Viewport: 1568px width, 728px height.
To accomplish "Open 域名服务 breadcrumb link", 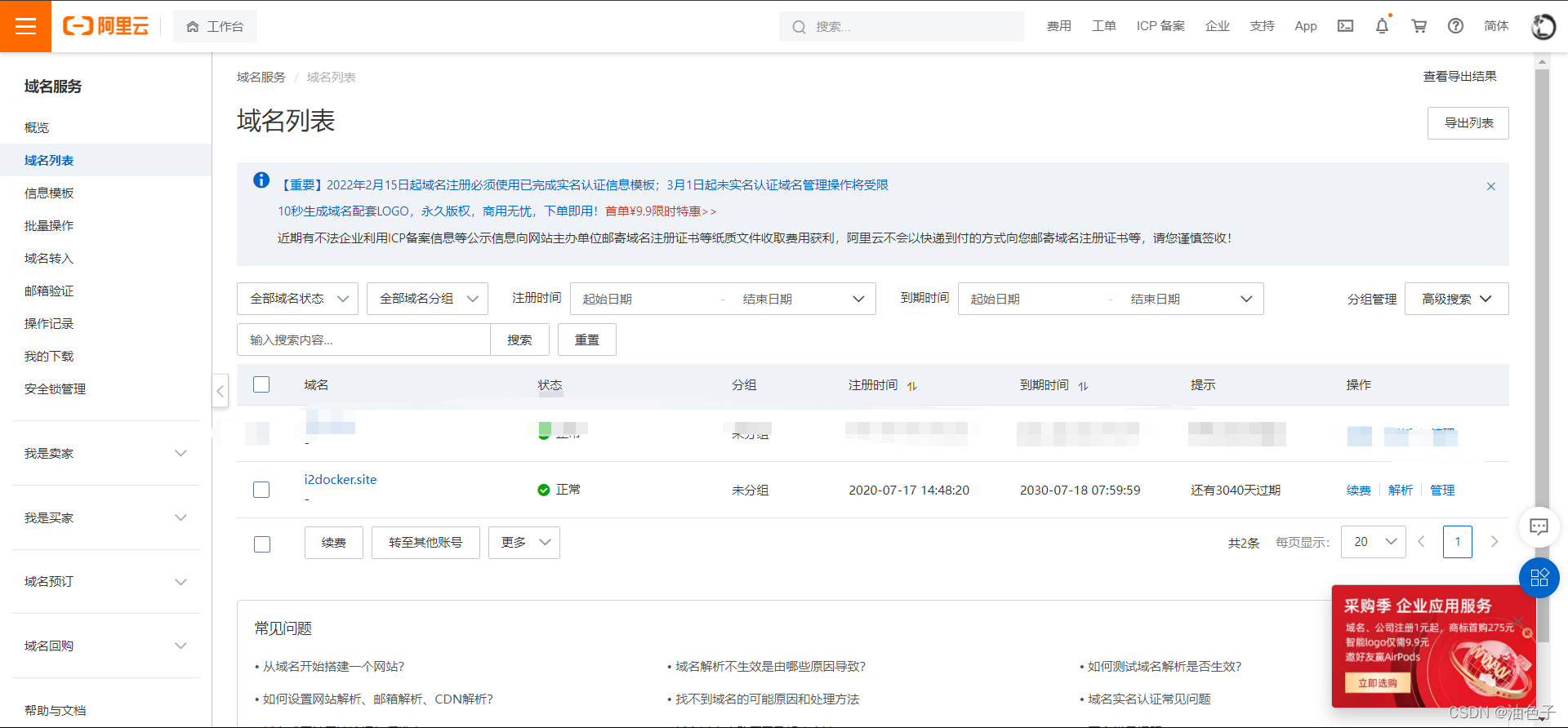I will (x=261, y=77).
